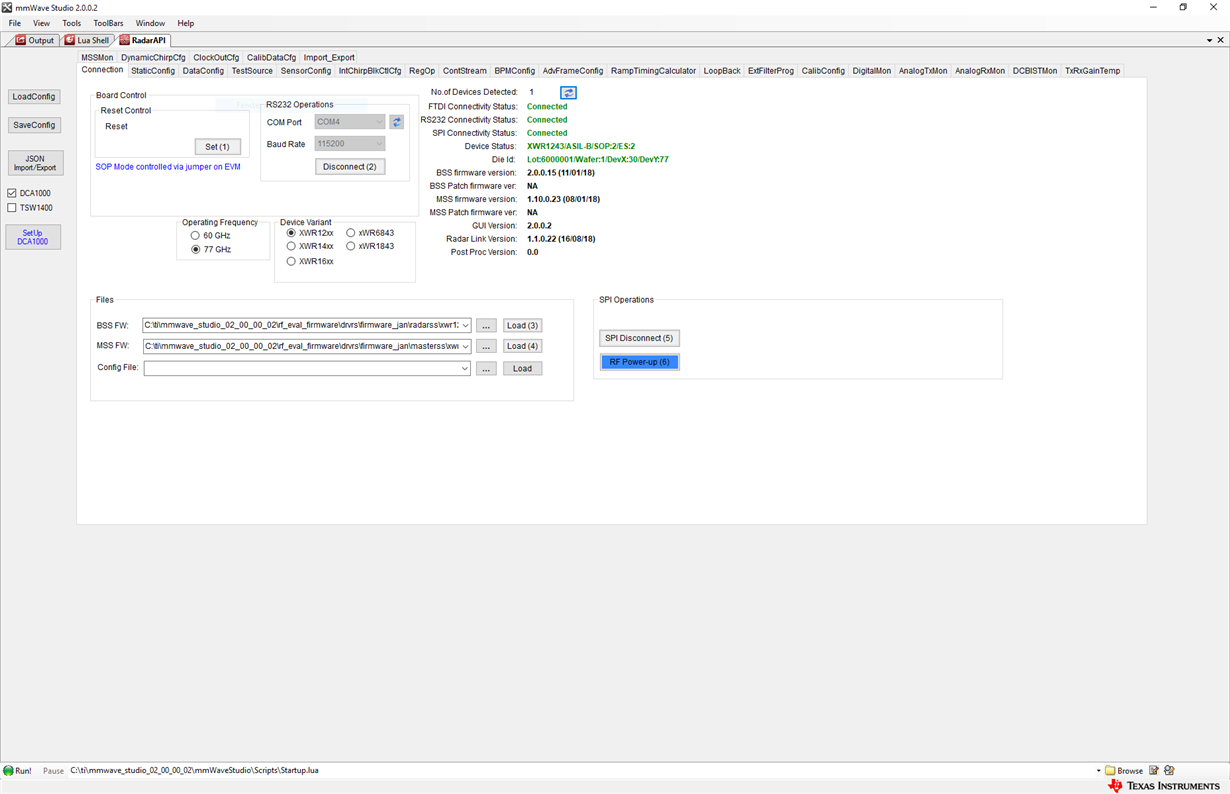
Task: Close the document panel with the X
Action: click(1220, 40)
